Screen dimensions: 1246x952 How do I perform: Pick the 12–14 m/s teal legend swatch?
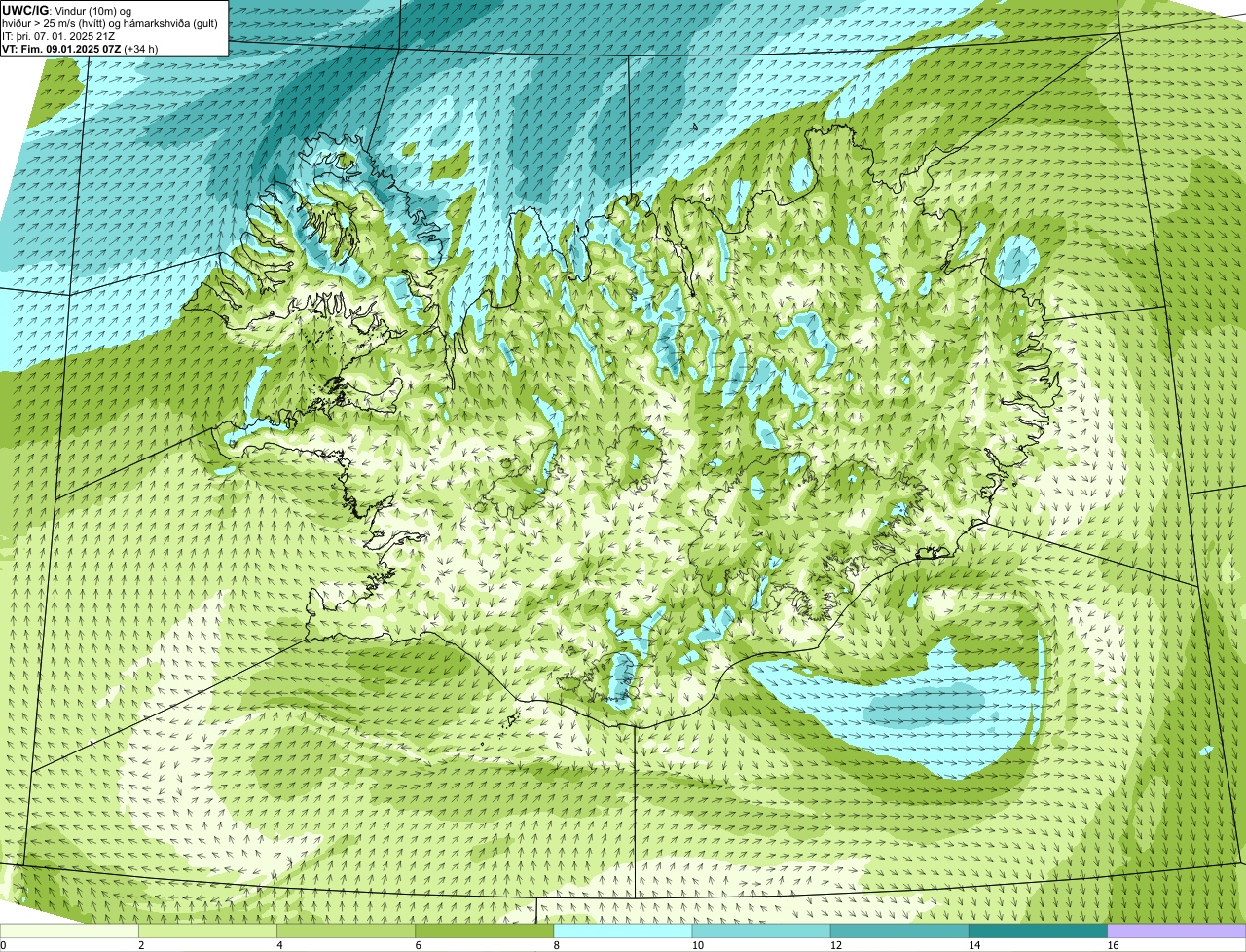coord(899,931)
